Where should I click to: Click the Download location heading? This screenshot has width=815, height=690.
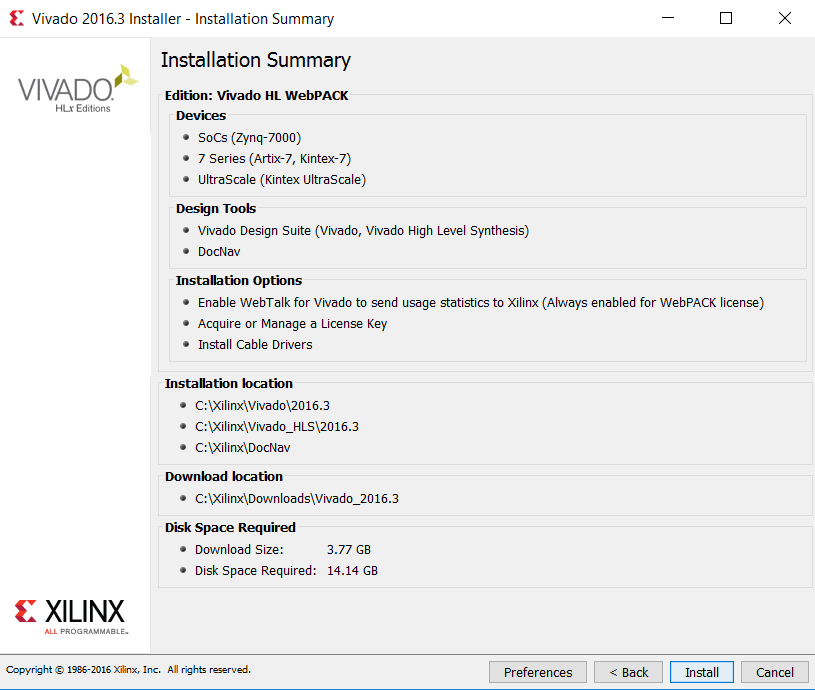click(224, 476)
